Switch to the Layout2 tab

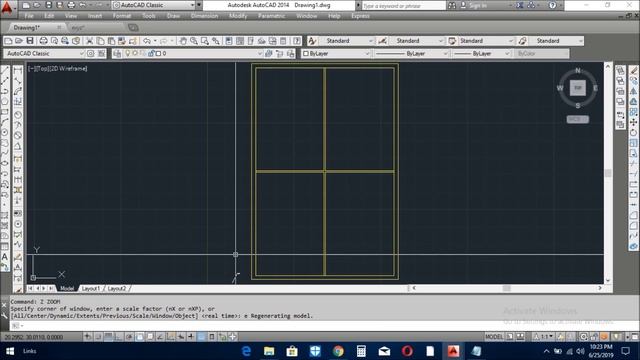[117, 289]
